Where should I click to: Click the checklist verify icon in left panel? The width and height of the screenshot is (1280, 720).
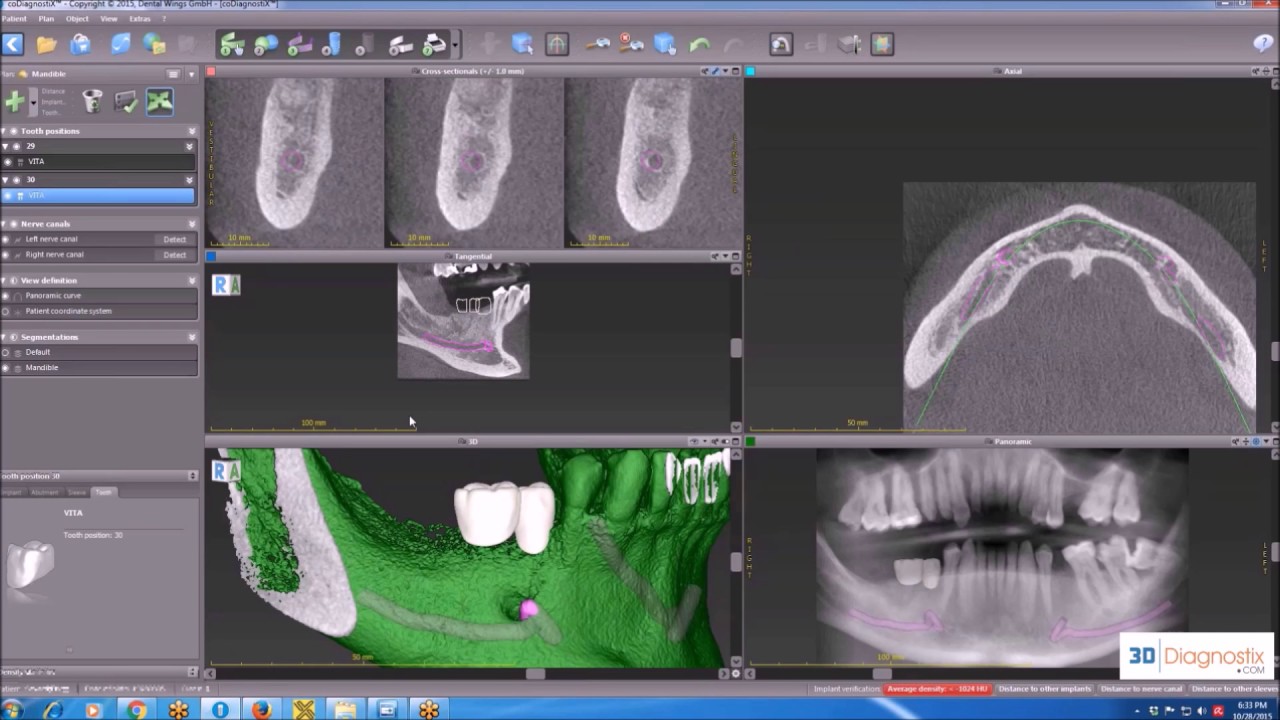pos(125,101)
